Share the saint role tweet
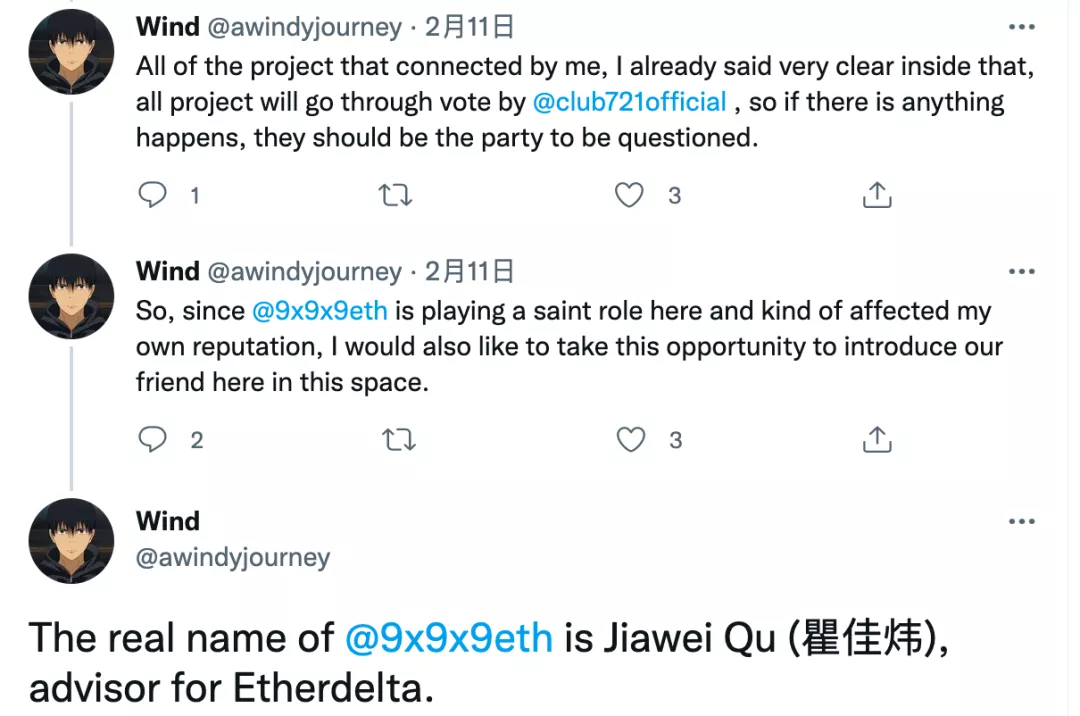Image resolution: width=1080 pixels, height=716 pixels. coord(877,439)
